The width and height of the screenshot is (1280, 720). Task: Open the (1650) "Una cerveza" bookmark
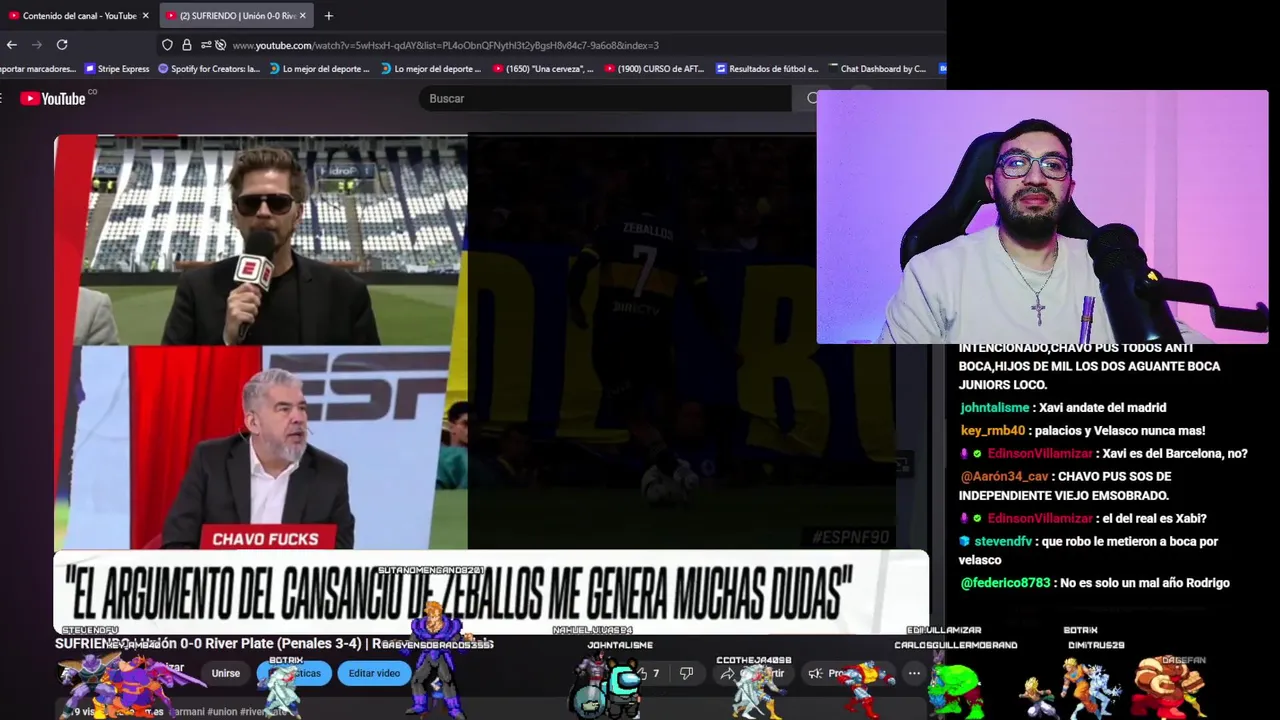click(543, 69)
